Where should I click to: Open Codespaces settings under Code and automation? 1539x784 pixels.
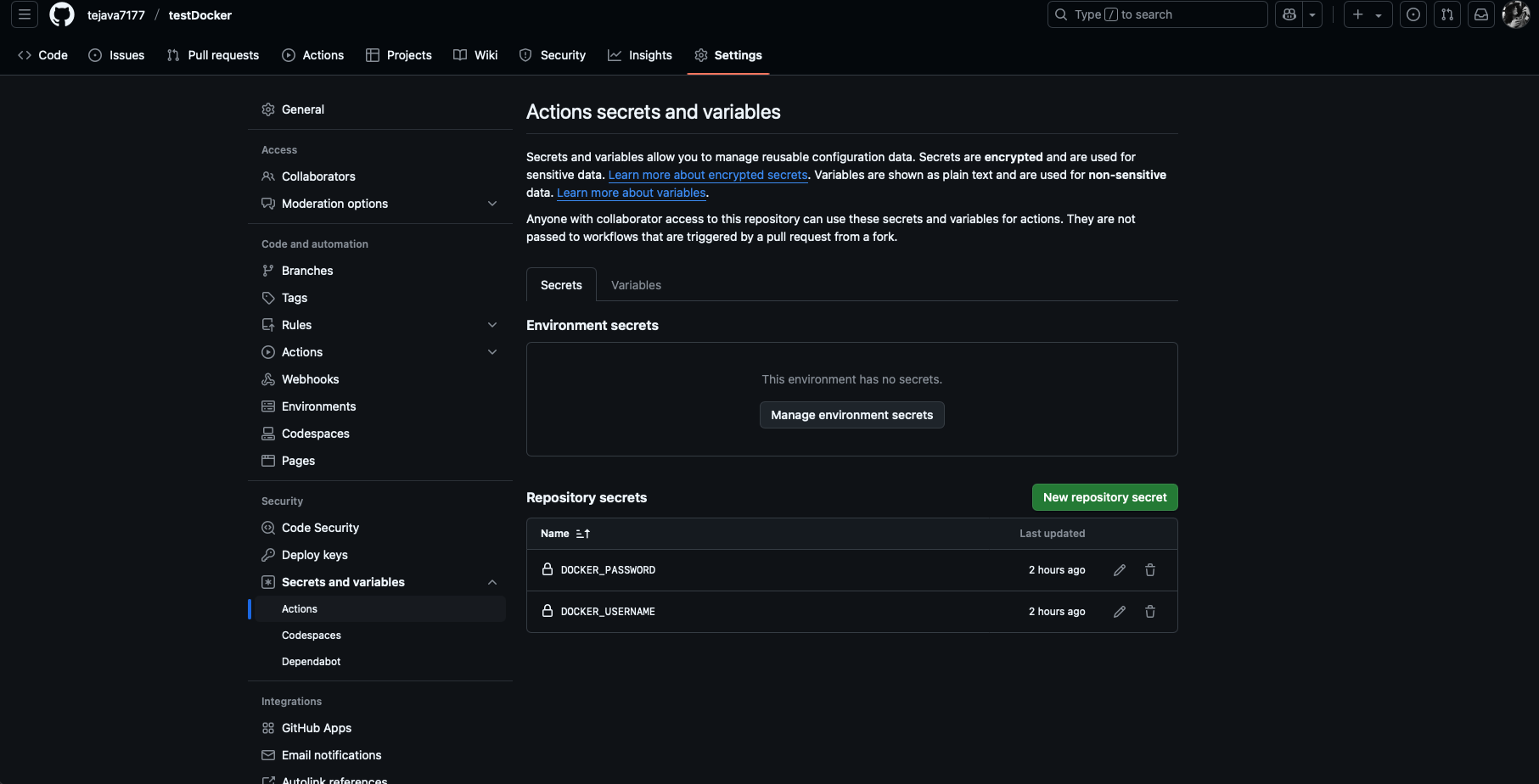379,434
